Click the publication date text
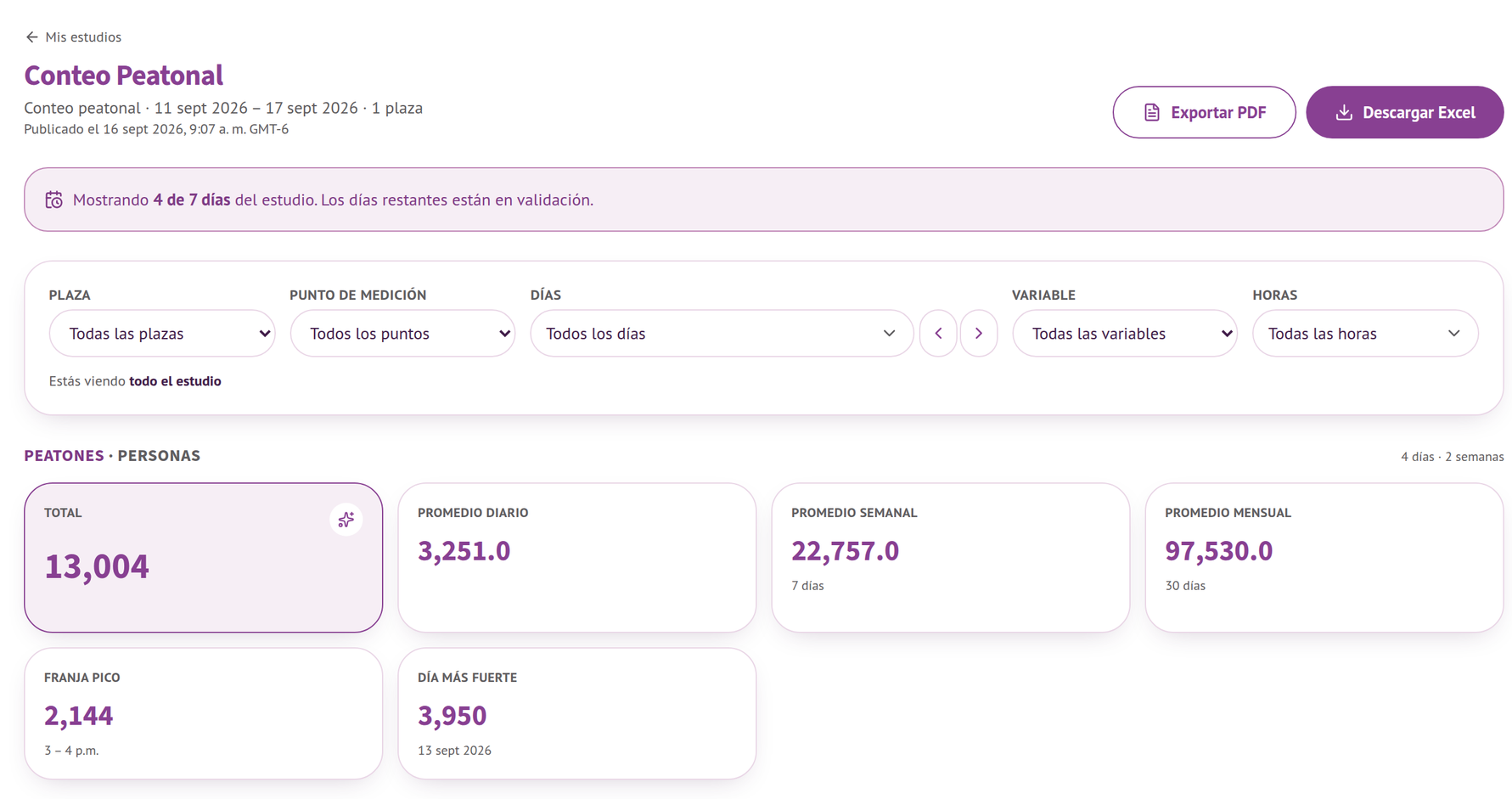Screen dimensions: 1512x799 pos(156,129)
